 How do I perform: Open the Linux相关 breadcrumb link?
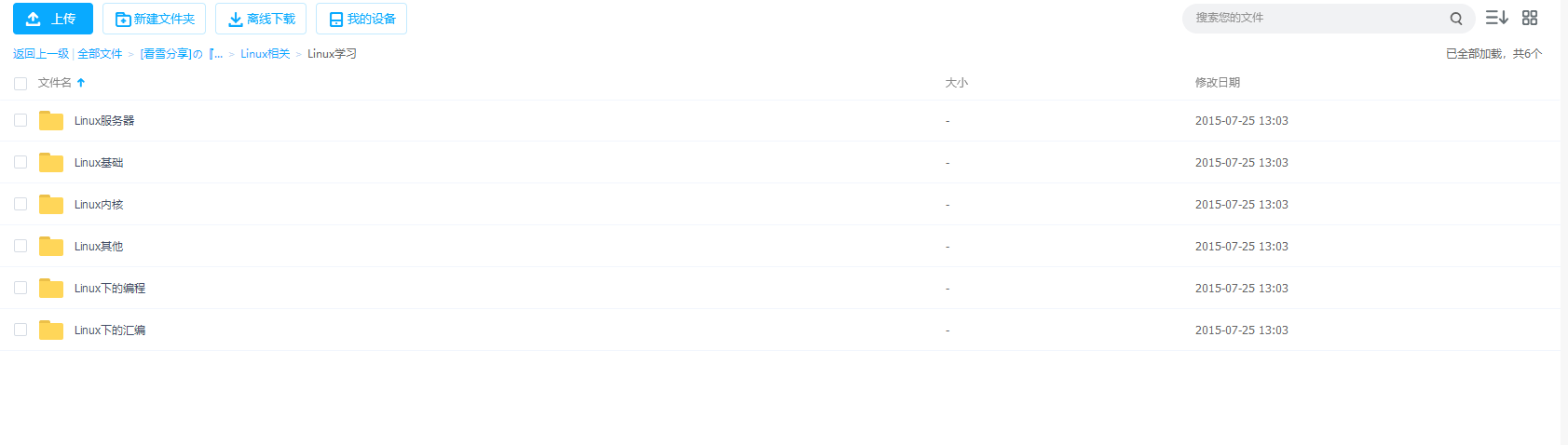(x=266, y=54)
